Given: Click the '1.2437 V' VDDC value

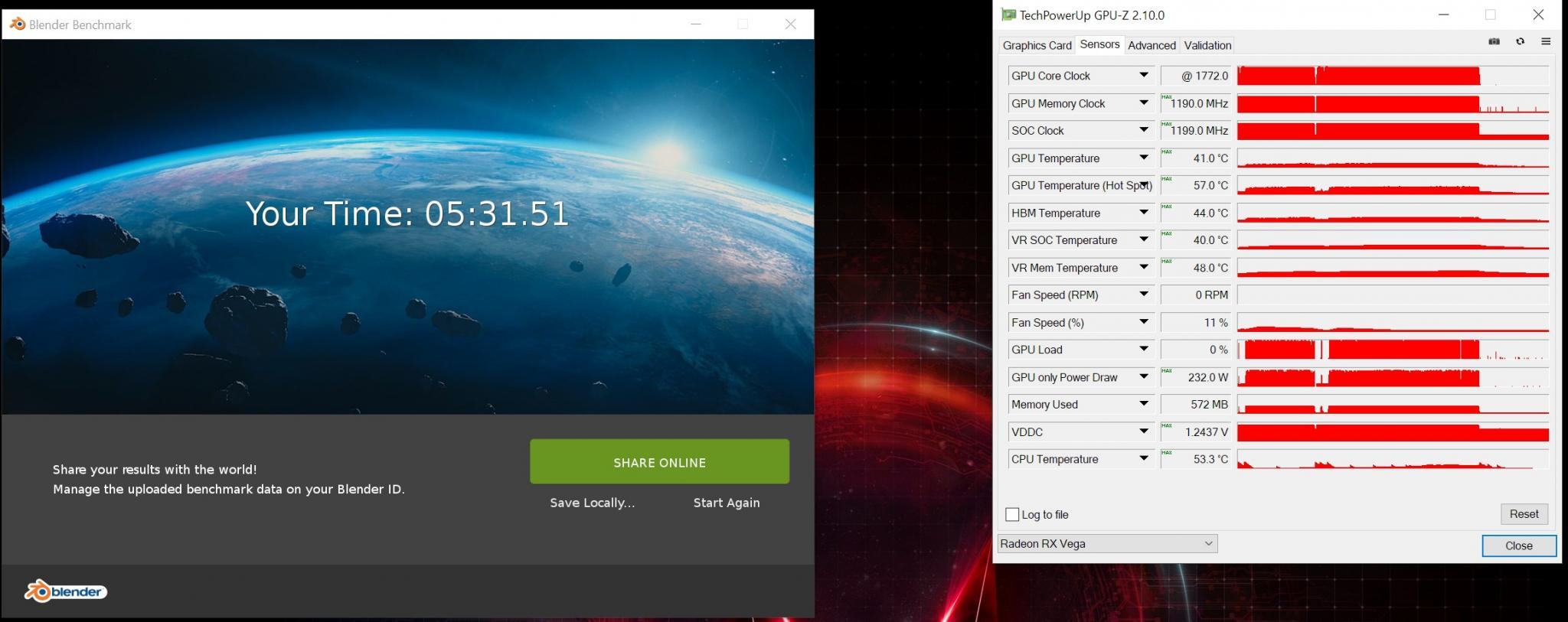Looking at the screenshot, I should click(1196, 432).
